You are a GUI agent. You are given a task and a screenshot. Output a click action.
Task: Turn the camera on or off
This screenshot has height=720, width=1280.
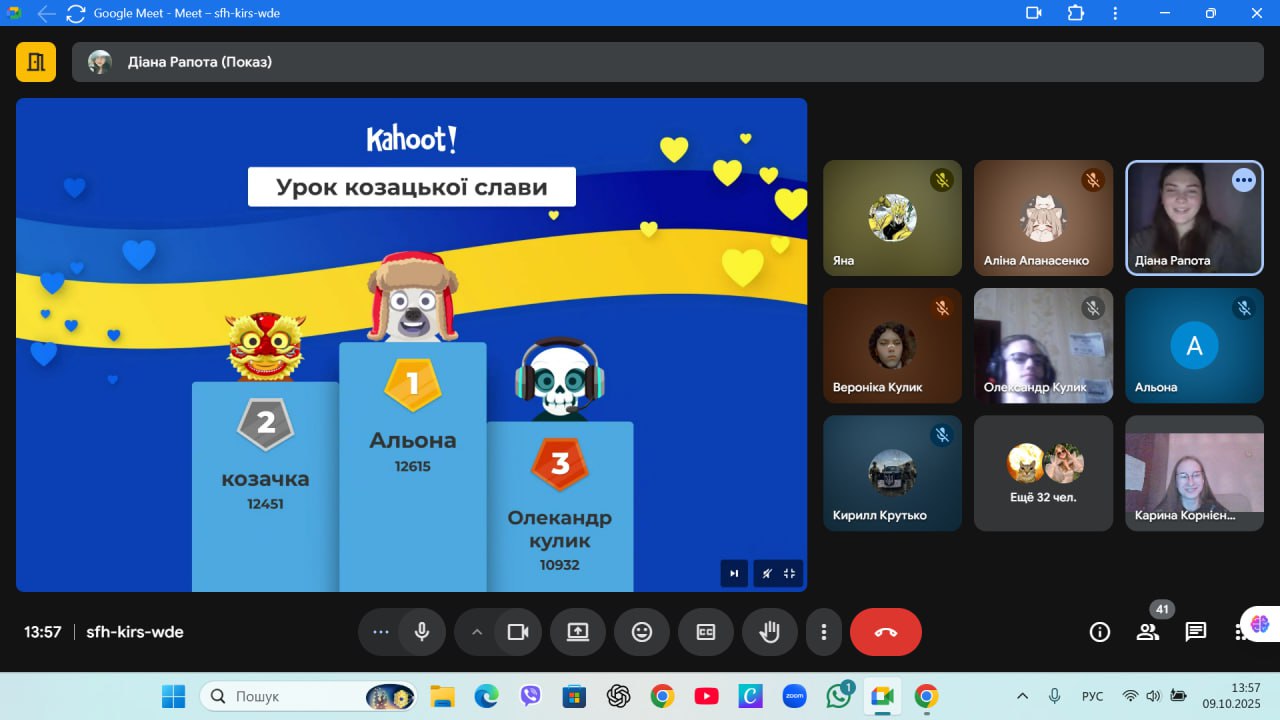coord(518,632)
